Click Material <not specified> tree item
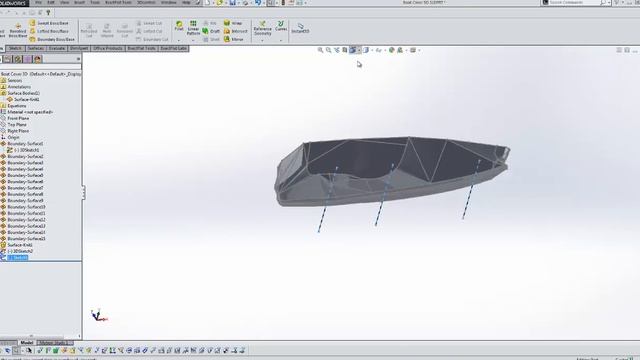This screenshot has width=640, height=360. [x=30, y=112]
